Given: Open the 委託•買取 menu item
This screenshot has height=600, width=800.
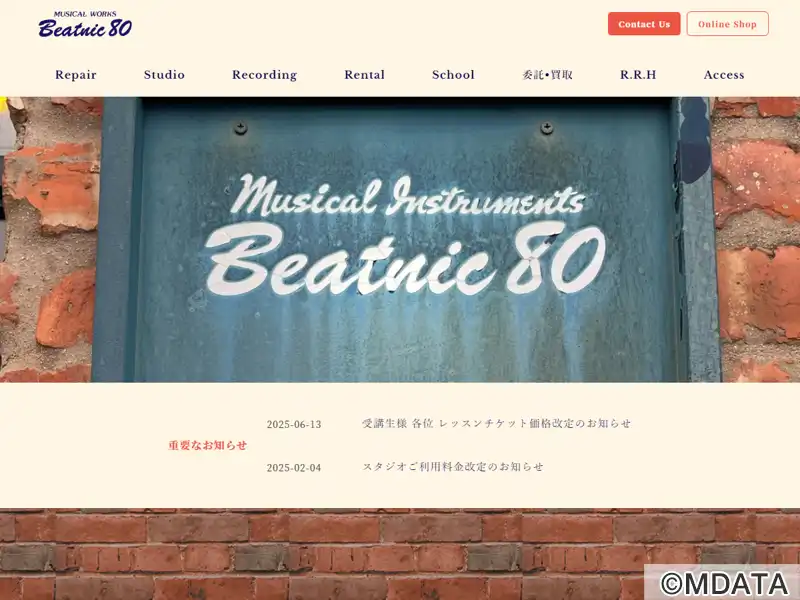Looking at the screenshot, I should 547,75.
